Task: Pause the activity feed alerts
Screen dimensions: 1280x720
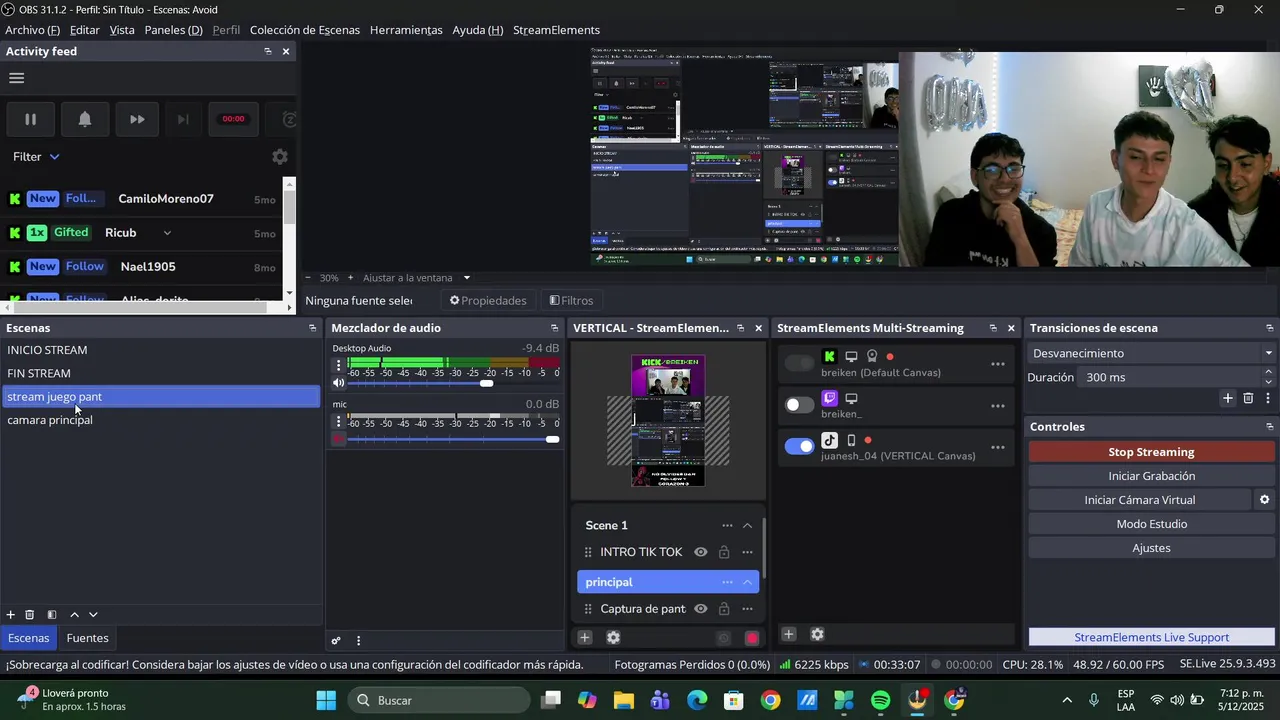Action: point(30,119)
